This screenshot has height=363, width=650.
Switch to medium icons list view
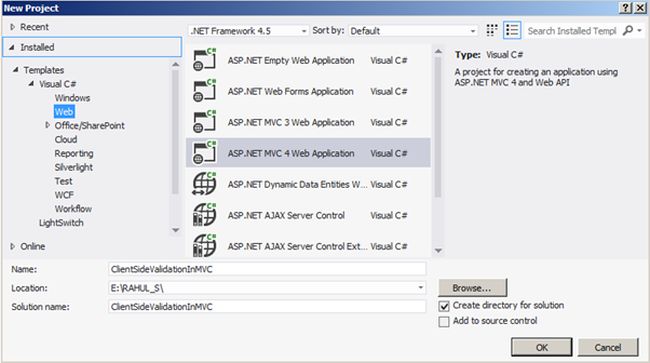click(512, 30)
